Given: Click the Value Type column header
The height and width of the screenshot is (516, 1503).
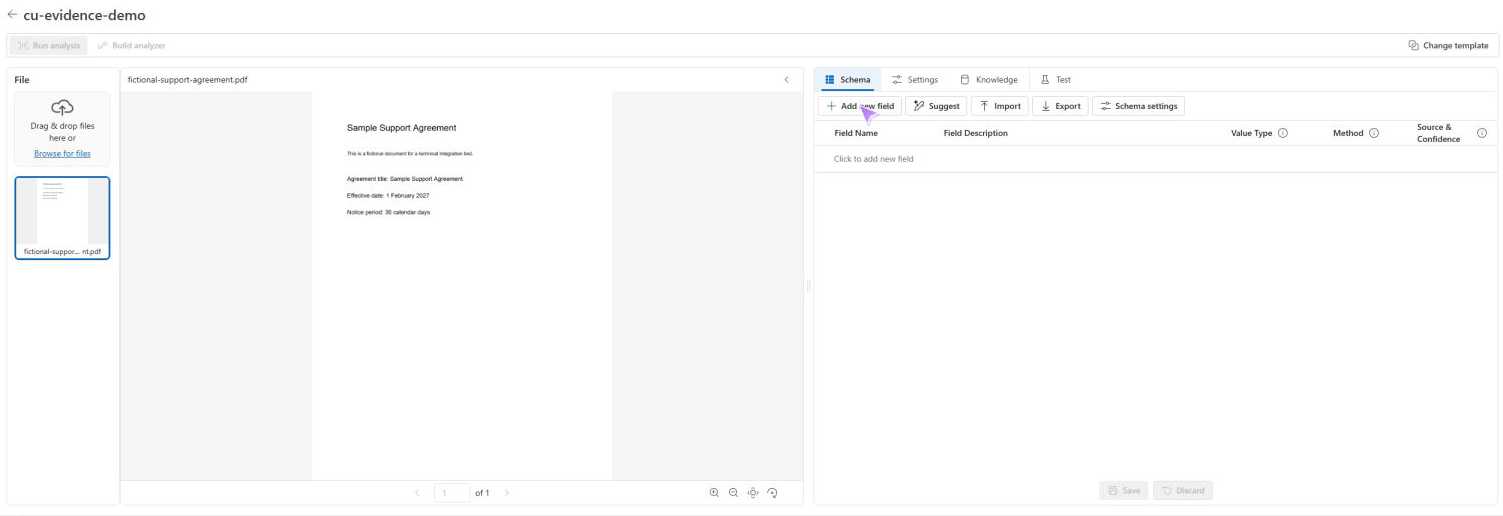Looking at the screenshot, I should 1252,133.
